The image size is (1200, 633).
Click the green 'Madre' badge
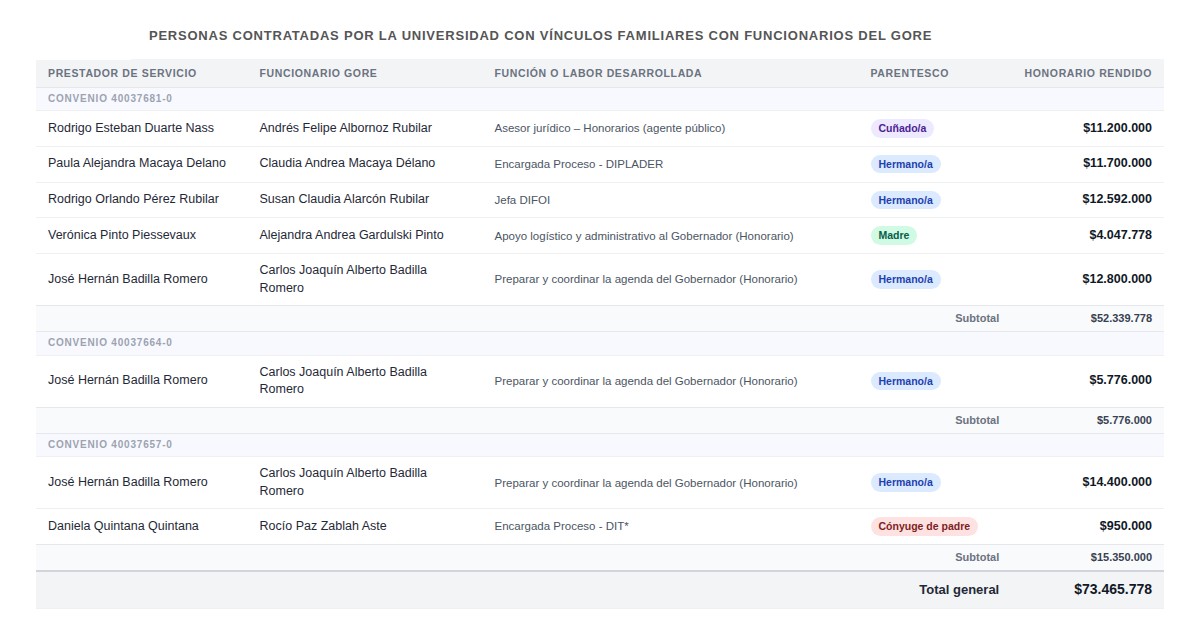tap(893, 236)
